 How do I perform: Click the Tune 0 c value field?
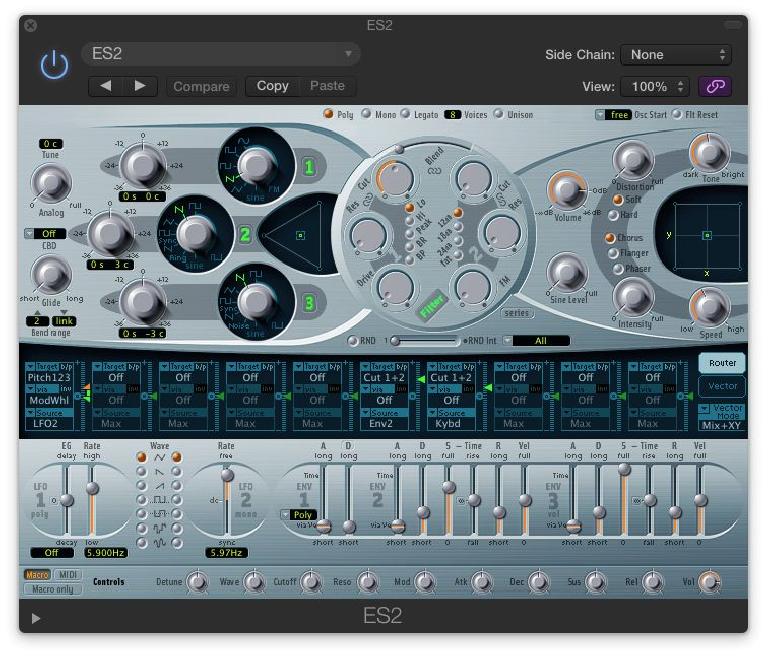pos(51,144)
